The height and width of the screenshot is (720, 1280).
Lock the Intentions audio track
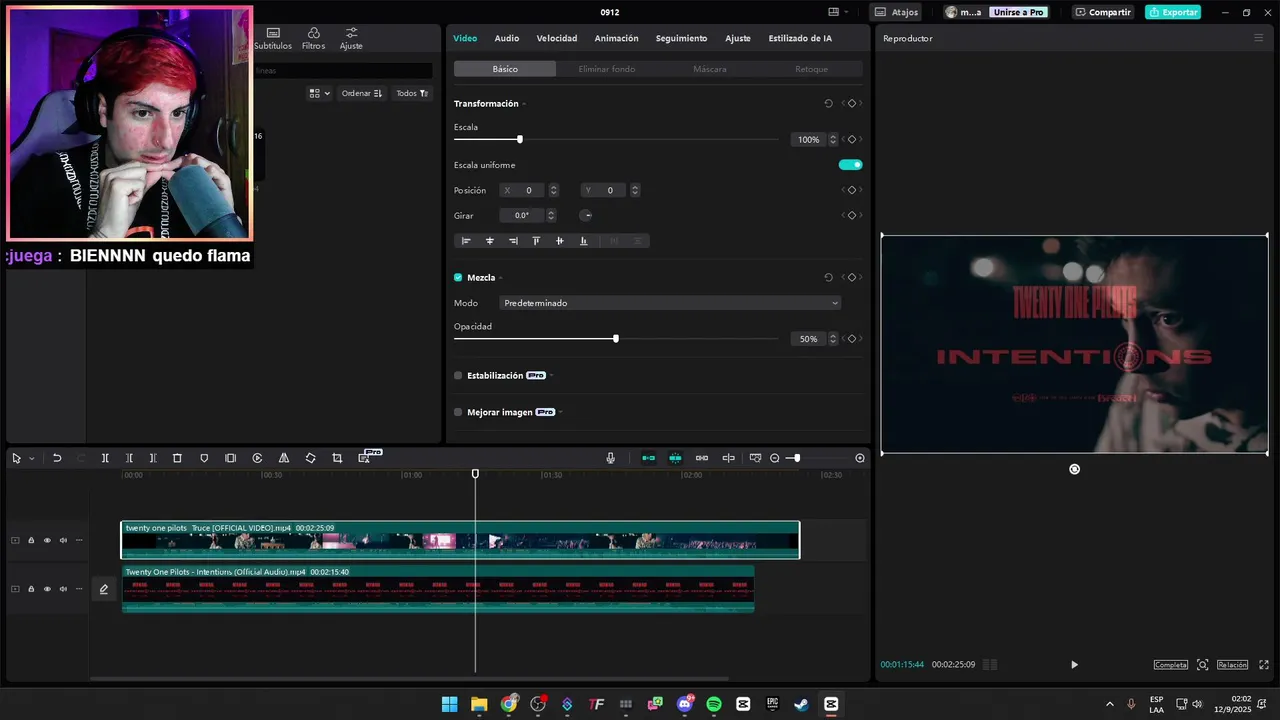pyautogui.click(x=31, y=589)
